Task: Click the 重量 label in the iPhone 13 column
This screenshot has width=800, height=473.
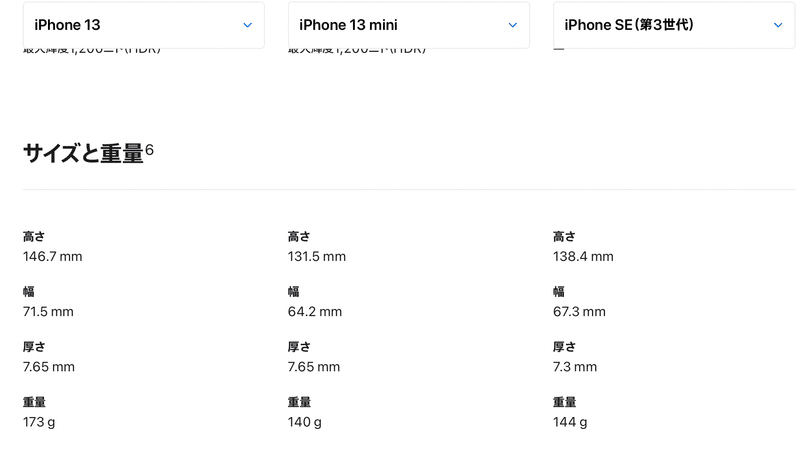Action: pyautogui.click(x=34, y=402)
